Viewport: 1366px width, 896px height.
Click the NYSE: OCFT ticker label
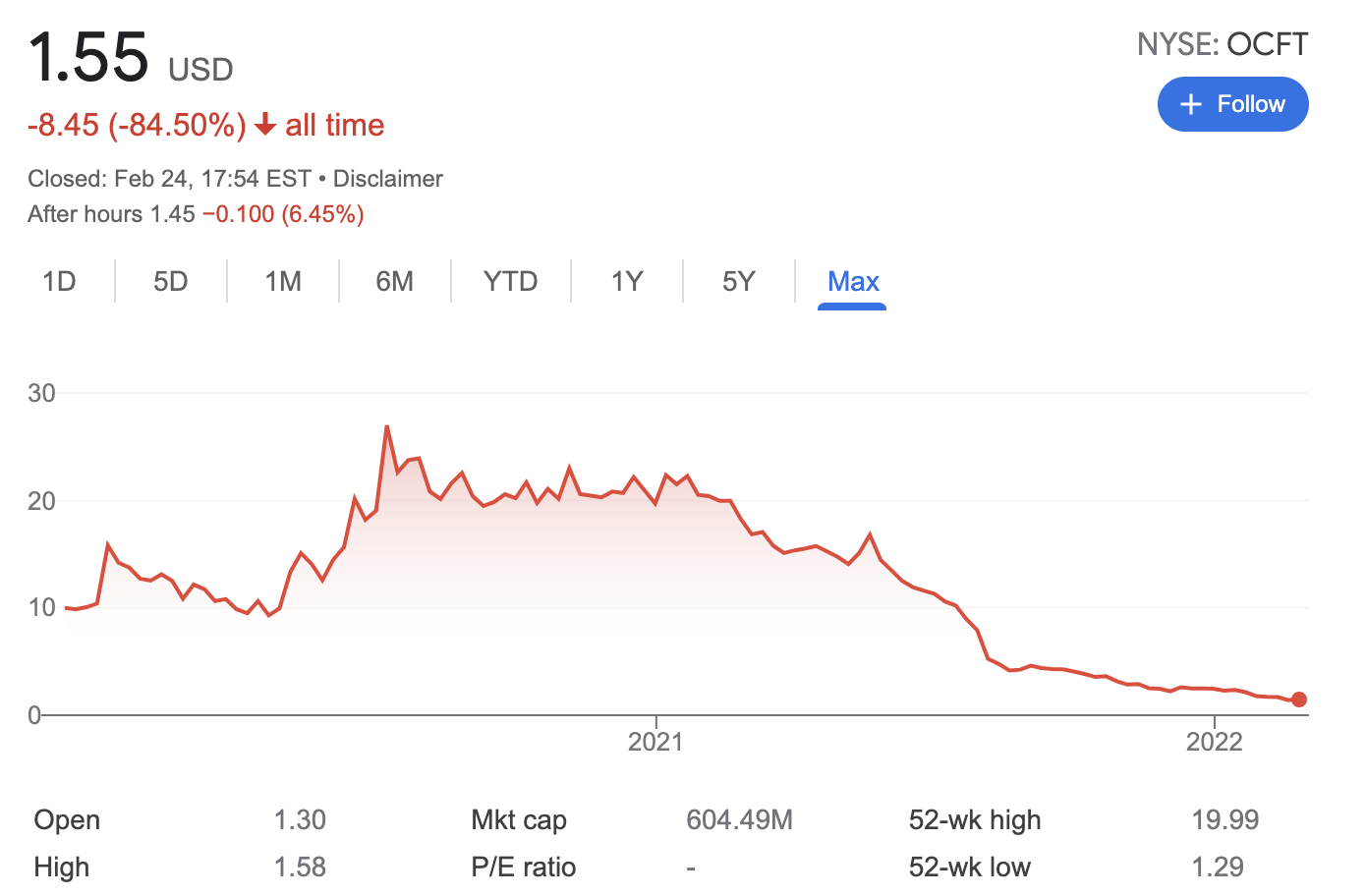1222,44
